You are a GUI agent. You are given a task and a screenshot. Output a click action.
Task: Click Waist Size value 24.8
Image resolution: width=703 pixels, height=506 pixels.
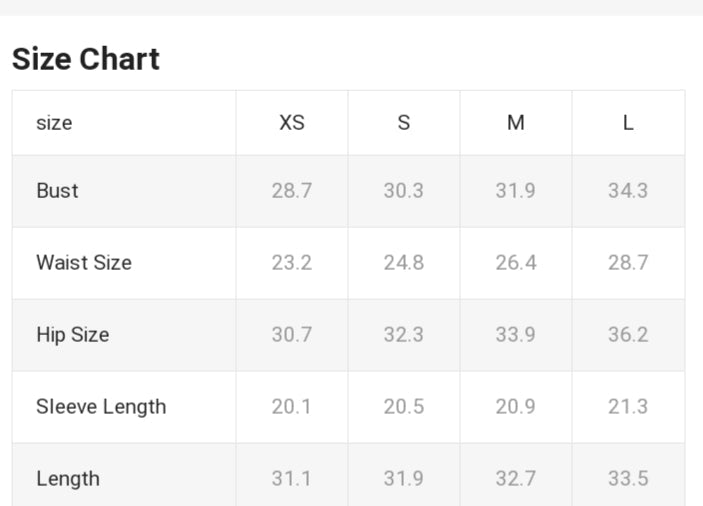click(x=403, y=263)
